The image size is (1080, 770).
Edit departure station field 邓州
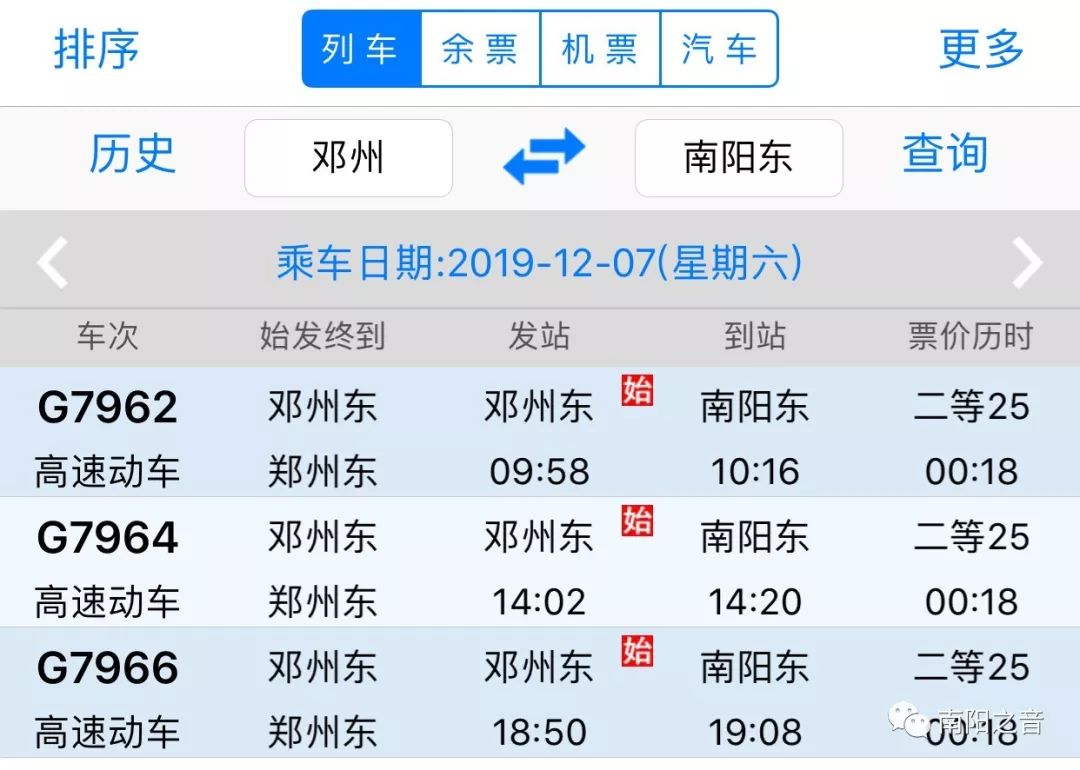click(348, 158)
